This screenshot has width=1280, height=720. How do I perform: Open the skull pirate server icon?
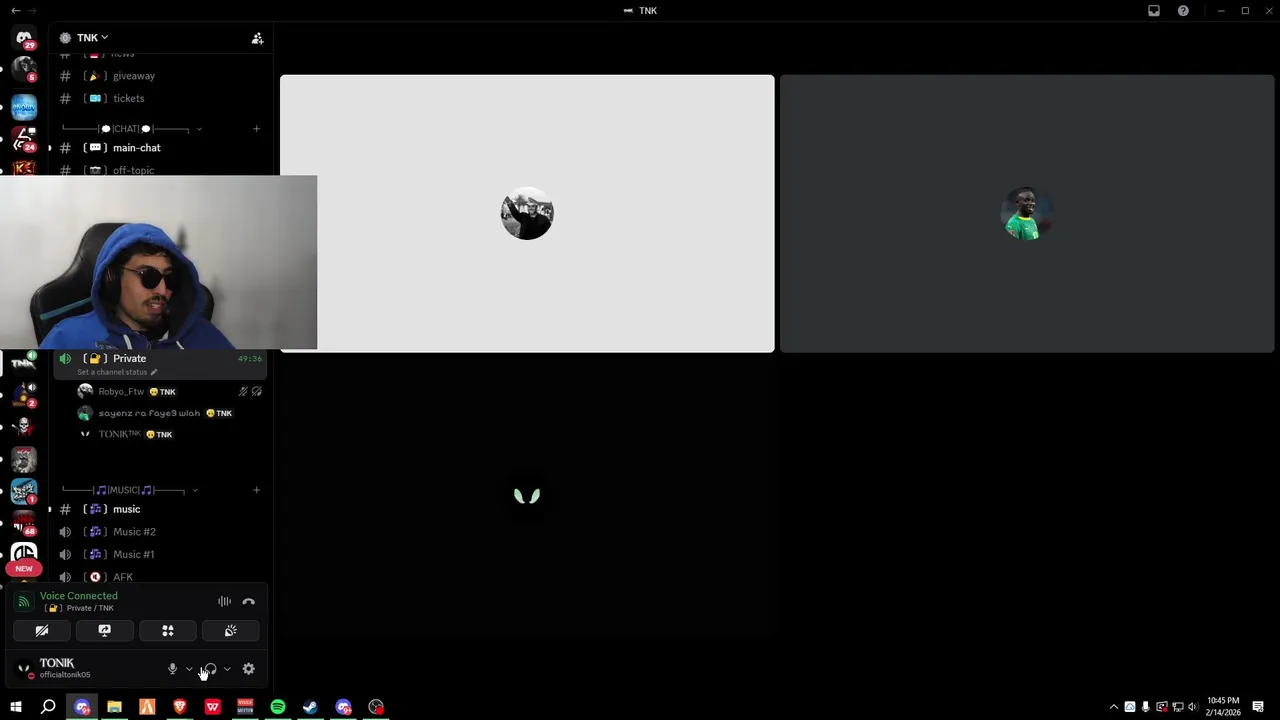24,427
